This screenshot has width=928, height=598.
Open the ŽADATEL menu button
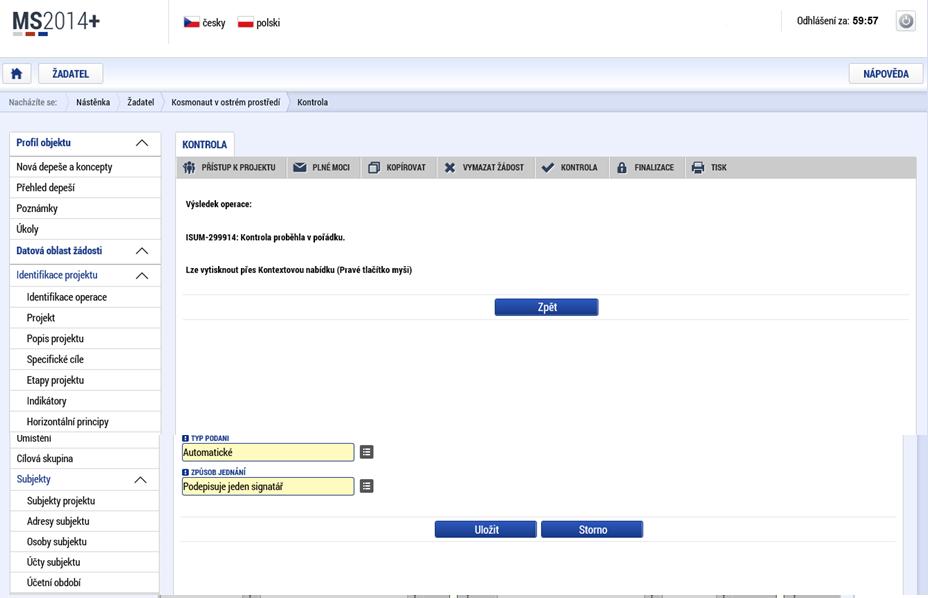tap(70, 73)
